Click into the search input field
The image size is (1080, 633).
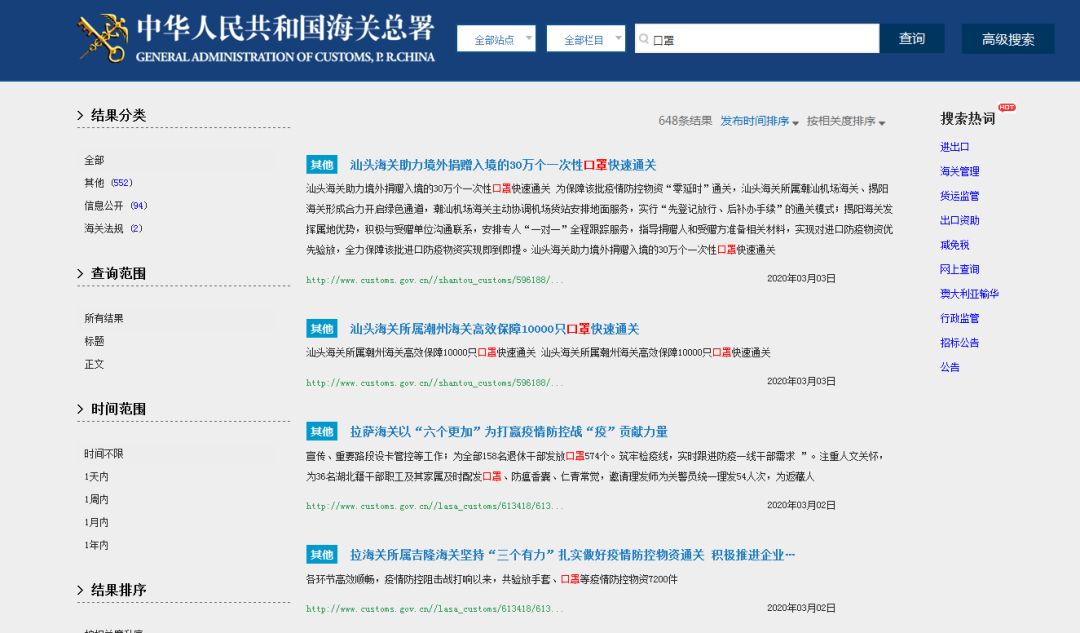[x=757, y=39]
